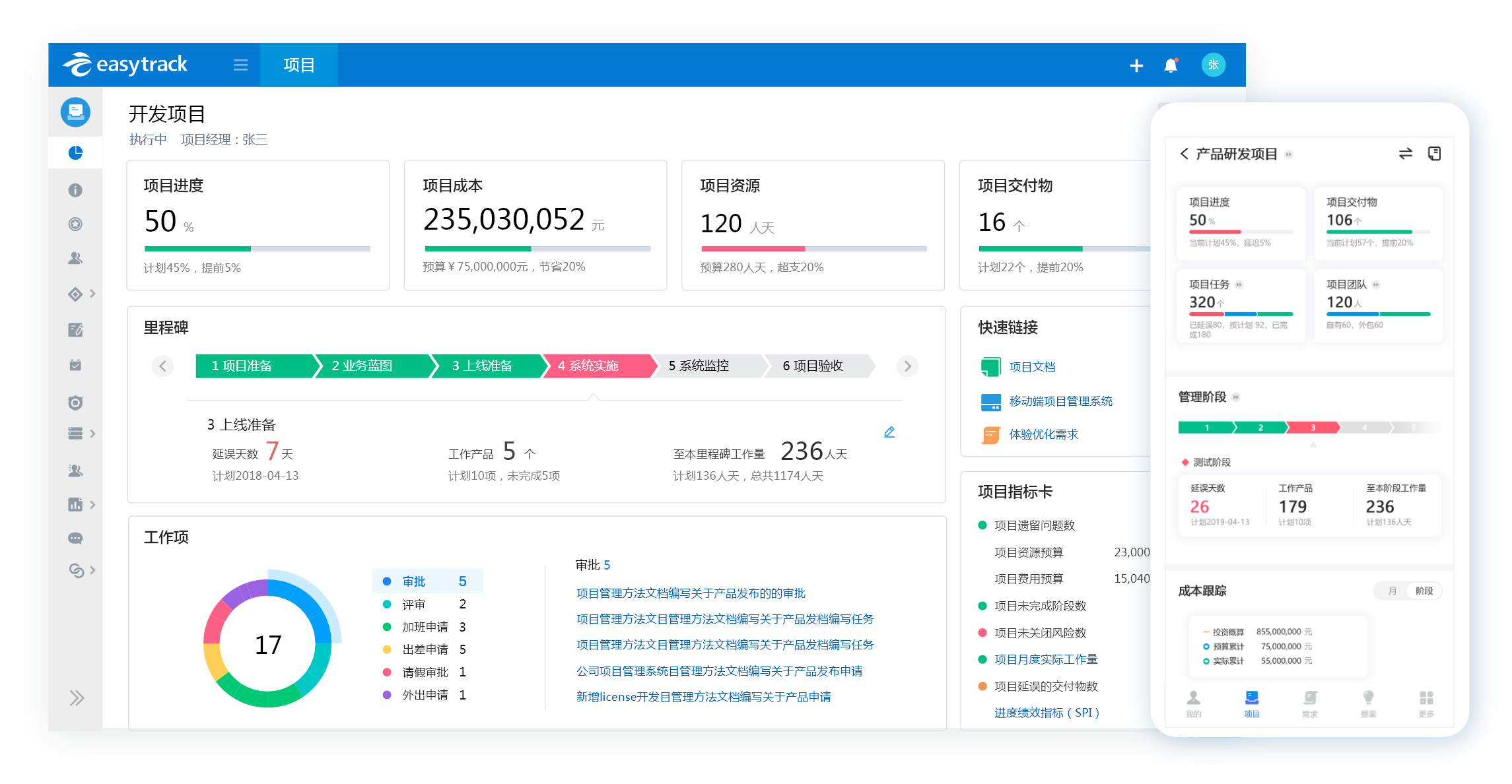The width and height of the screenshot is (1512, 784).
Task: Switch cost tracking to 月 view
Action: pos(1392,591)
